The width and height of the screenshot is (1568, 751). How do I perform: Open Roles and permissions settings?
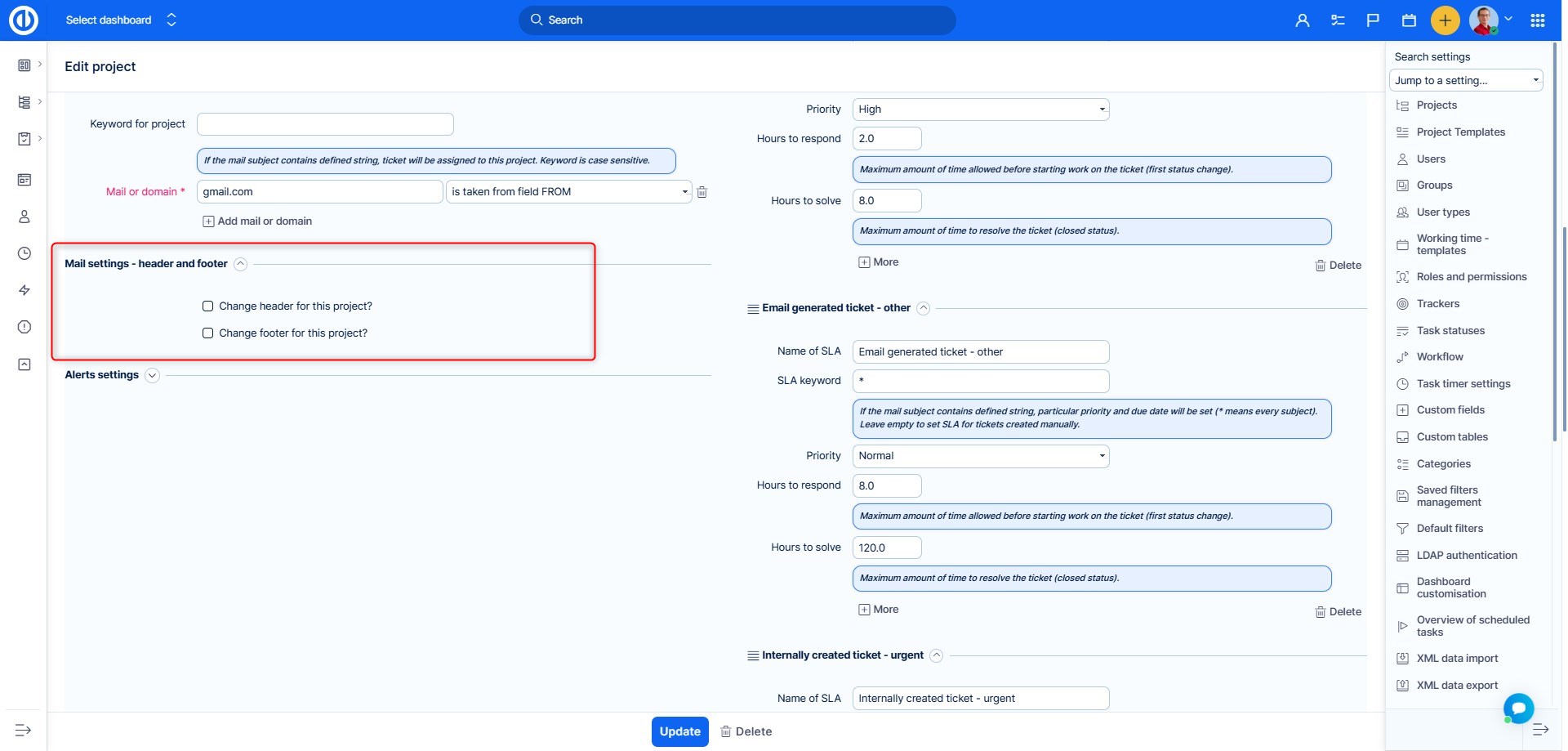[x=1471, y=277]
